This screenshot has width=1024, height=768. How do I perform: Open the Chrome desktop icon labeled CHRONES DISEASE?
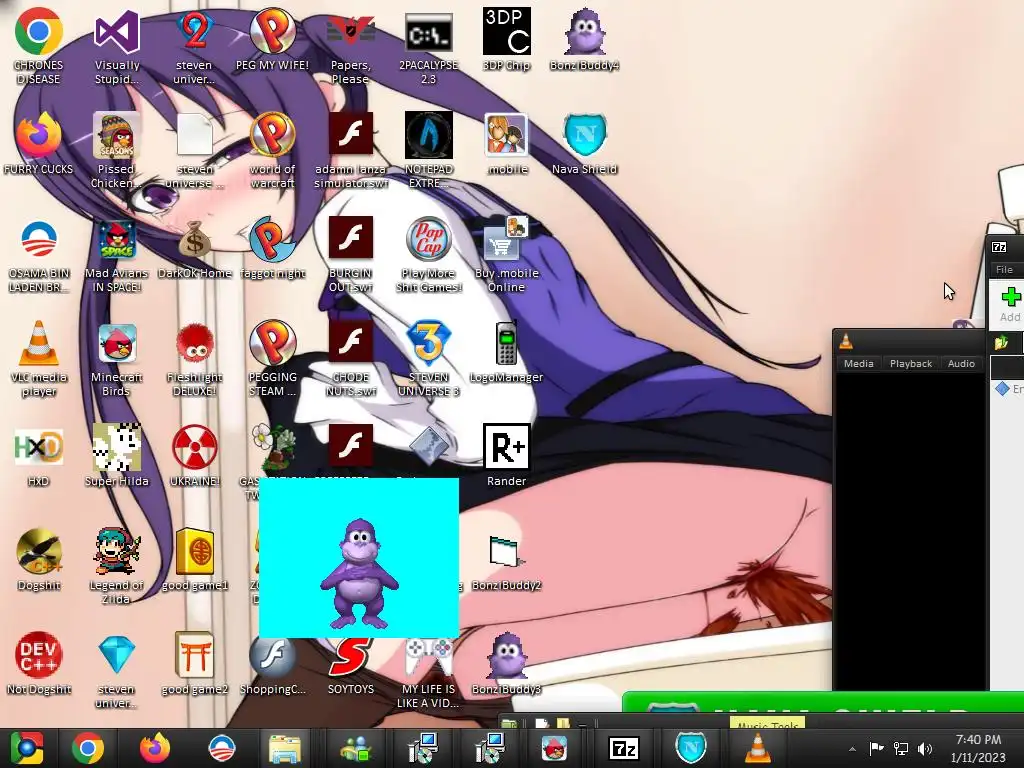tap(39, 31)
